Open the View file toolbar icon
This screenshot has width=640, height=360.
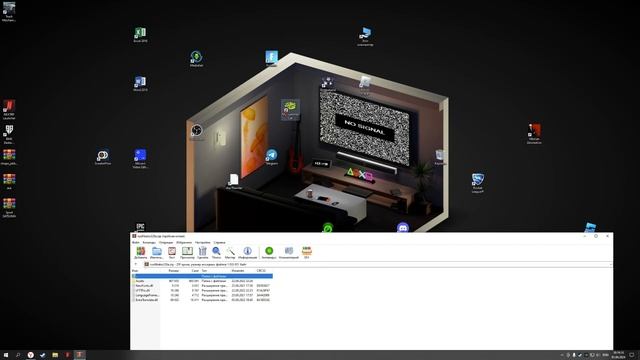187,253
